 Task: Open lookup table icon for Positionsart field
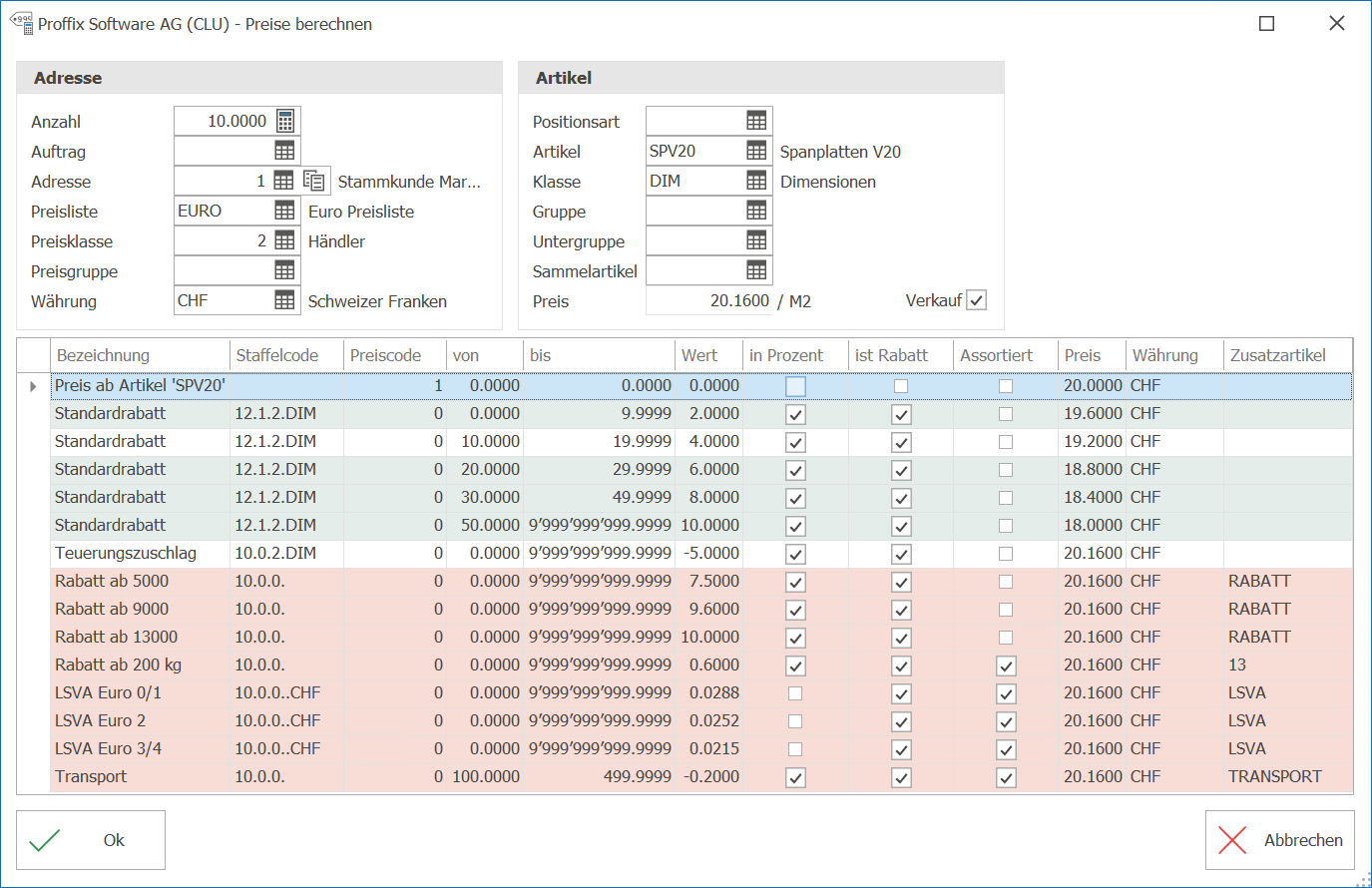(756, 121)
